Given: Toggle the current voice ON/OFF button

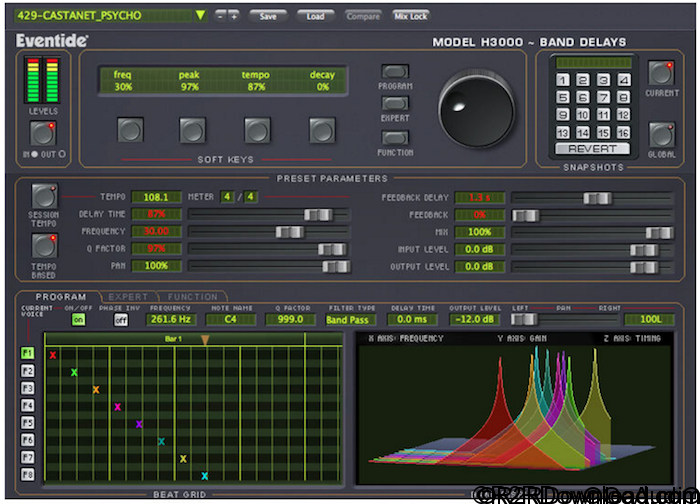Looking at the screenshot, I should click(x=78, y=319).
